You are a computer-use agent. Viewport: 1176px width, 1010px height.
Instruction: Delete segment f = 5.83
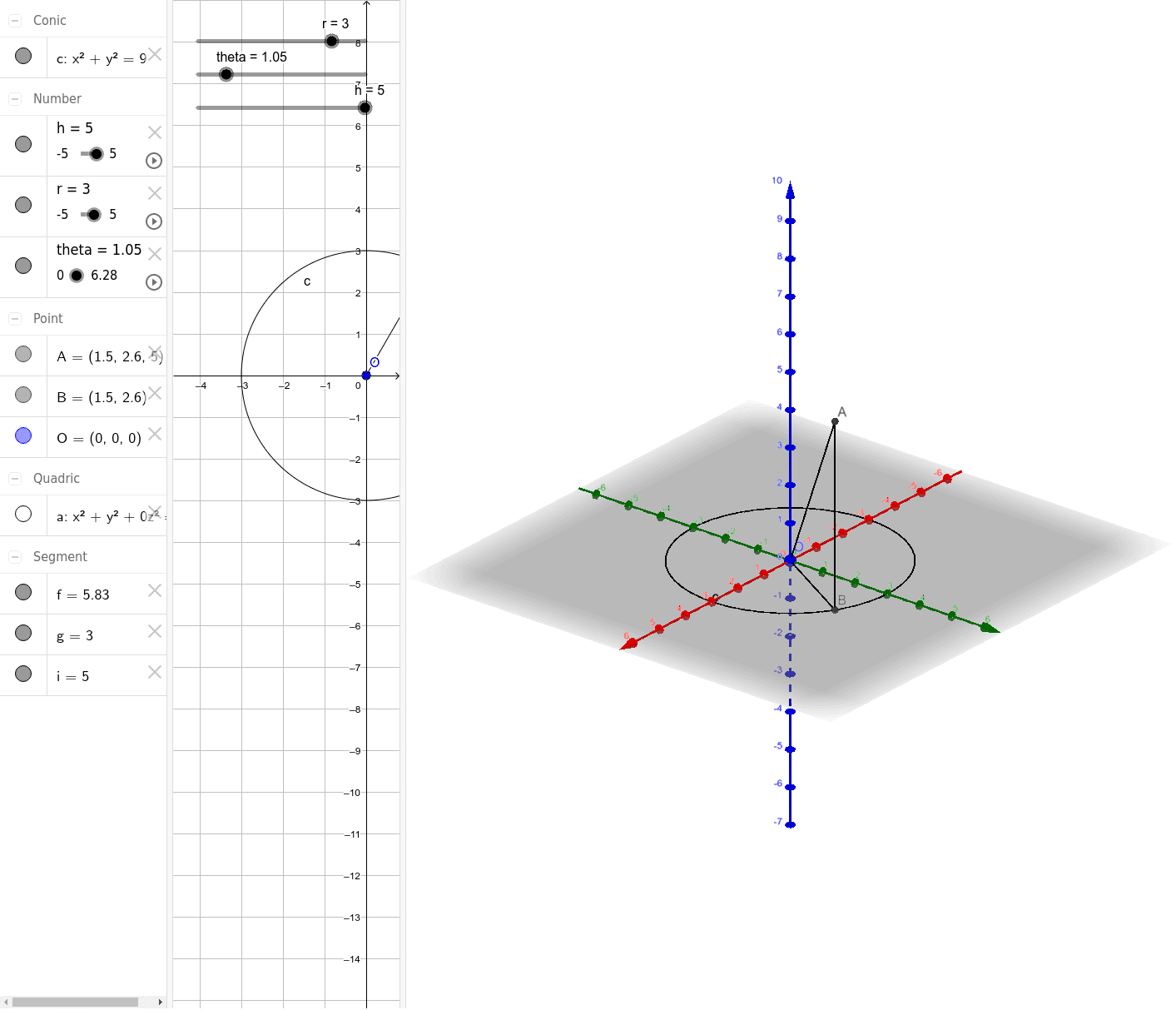pos(154,590)
